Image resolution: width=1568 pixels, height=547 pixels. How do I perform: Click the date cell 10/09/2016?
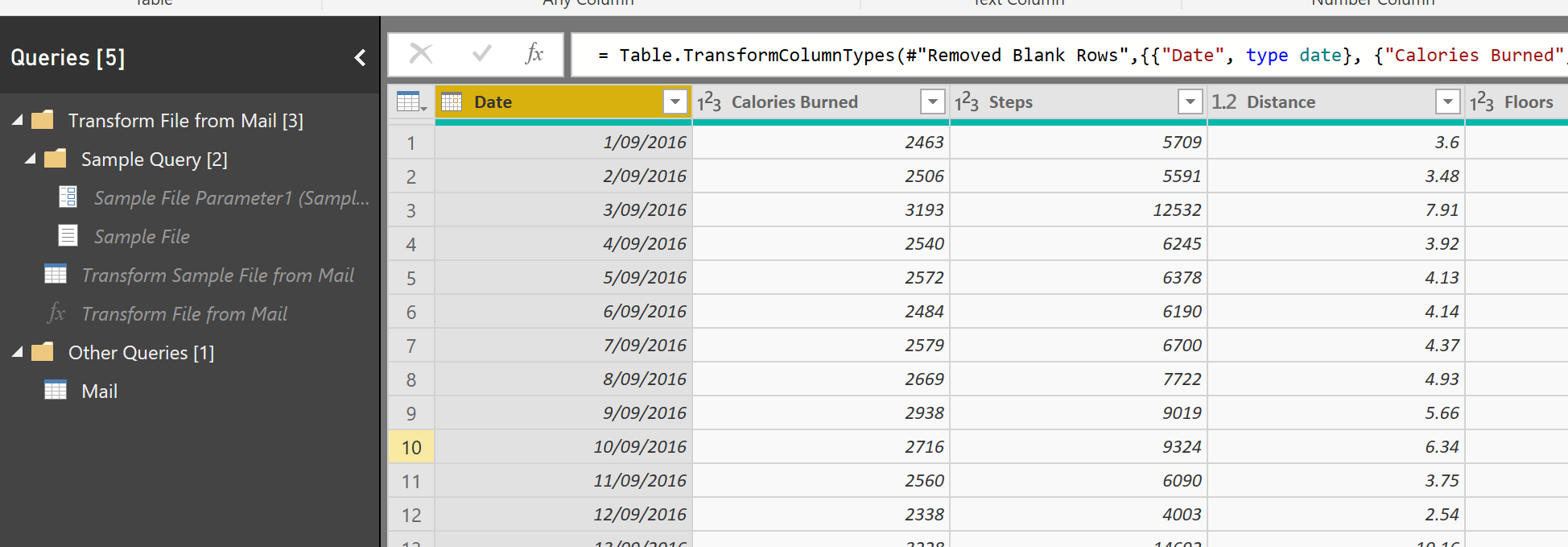pyautogui.click(x=563, y=447)
